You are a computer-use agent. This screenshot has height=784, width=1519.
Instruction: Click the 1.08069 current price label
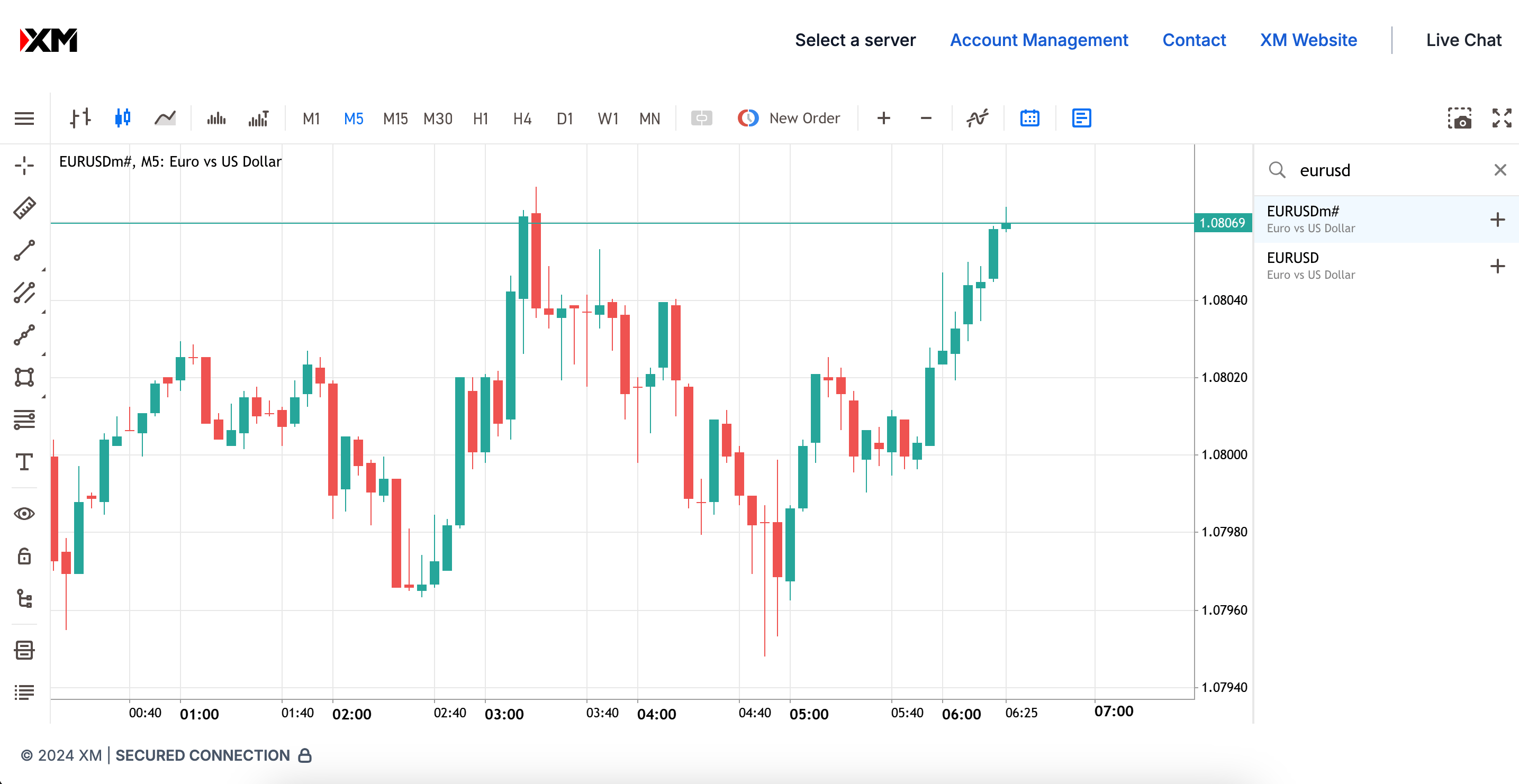(x=1223, y=223)
